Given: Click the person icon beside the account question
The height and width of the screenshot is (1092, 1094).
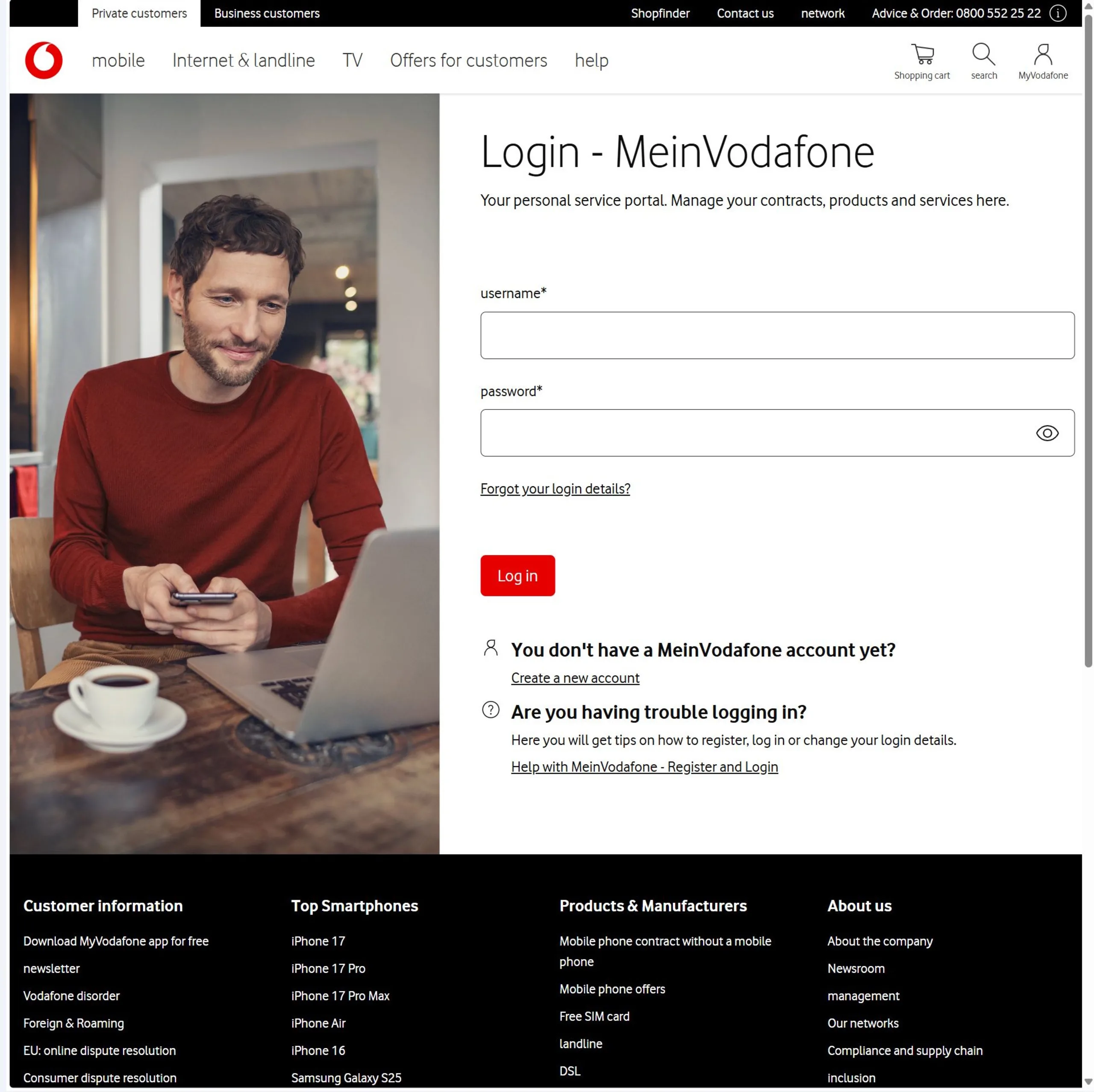Looking at the screenshot, I should (x=491, y=648).
